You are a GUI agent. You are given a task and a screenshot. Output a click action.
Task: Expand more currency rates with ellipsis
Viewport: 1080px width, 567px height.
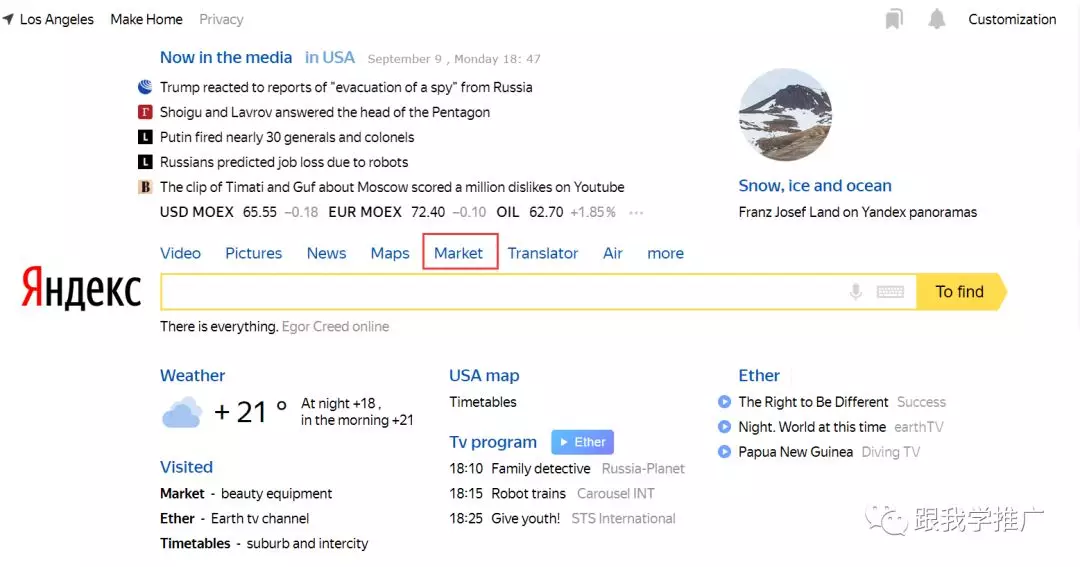(636, 212)
